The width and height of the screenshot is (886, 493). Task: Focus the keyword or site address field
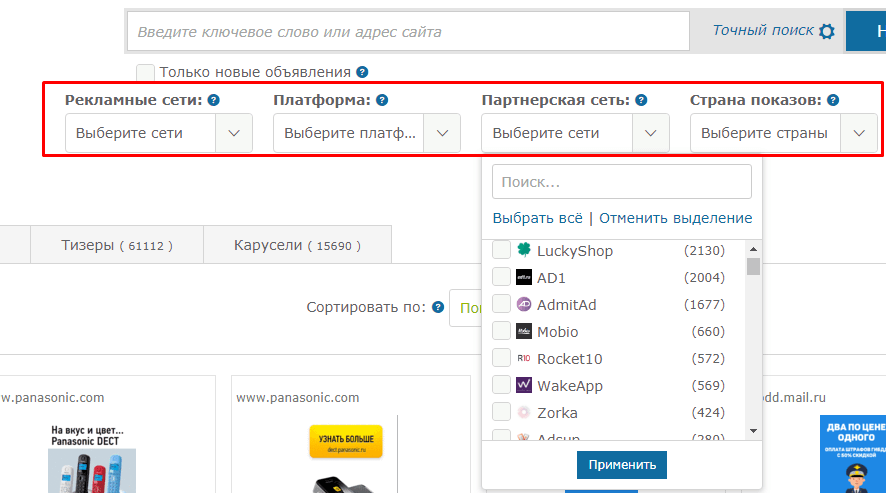click(408, 32)
